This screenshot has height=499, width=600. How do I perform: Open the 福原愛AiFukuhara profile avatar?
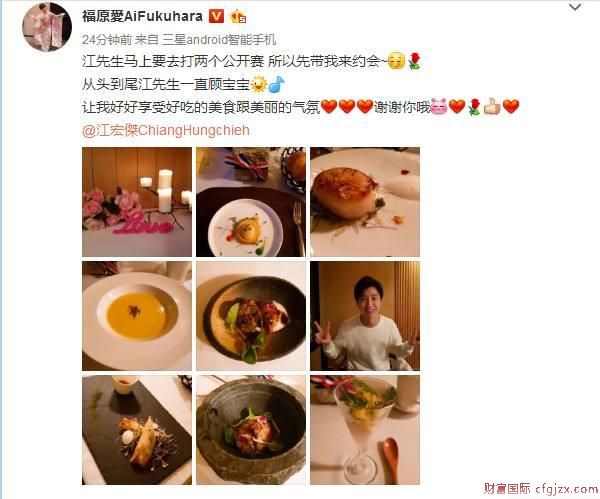47,27
